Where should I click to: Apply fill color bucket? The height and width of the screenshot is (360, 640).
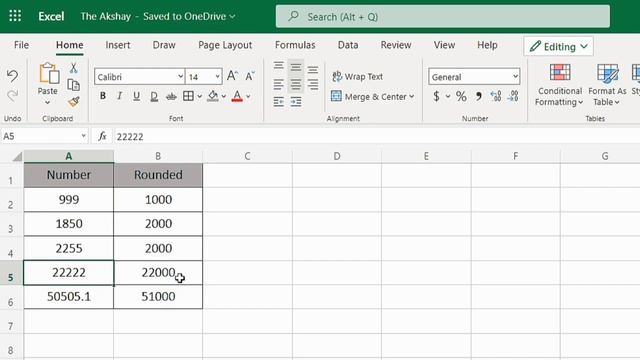[213, 96]
